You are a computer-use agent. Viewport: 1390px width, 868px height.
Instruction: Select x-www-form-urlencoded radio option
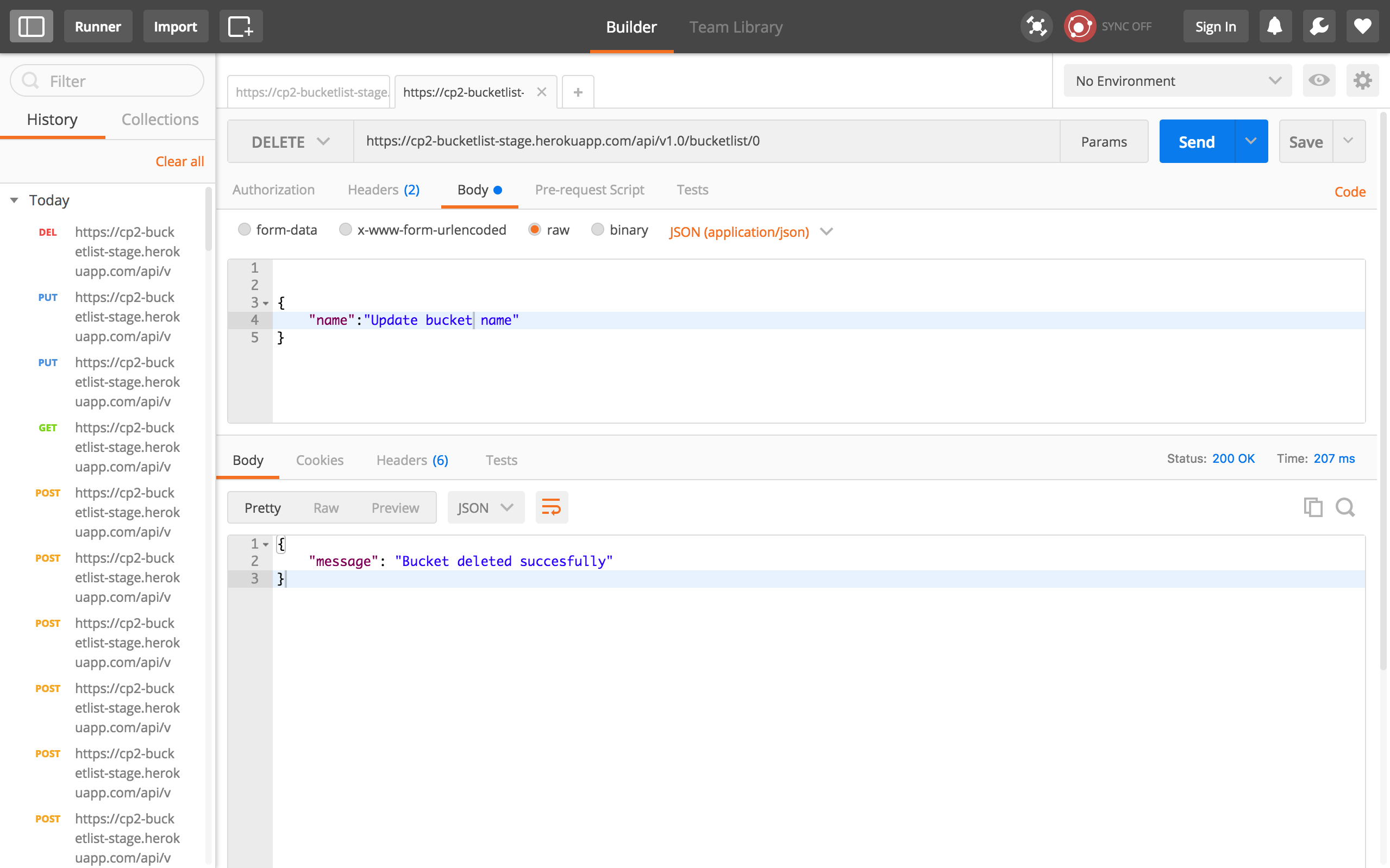(x=346, y=230)
